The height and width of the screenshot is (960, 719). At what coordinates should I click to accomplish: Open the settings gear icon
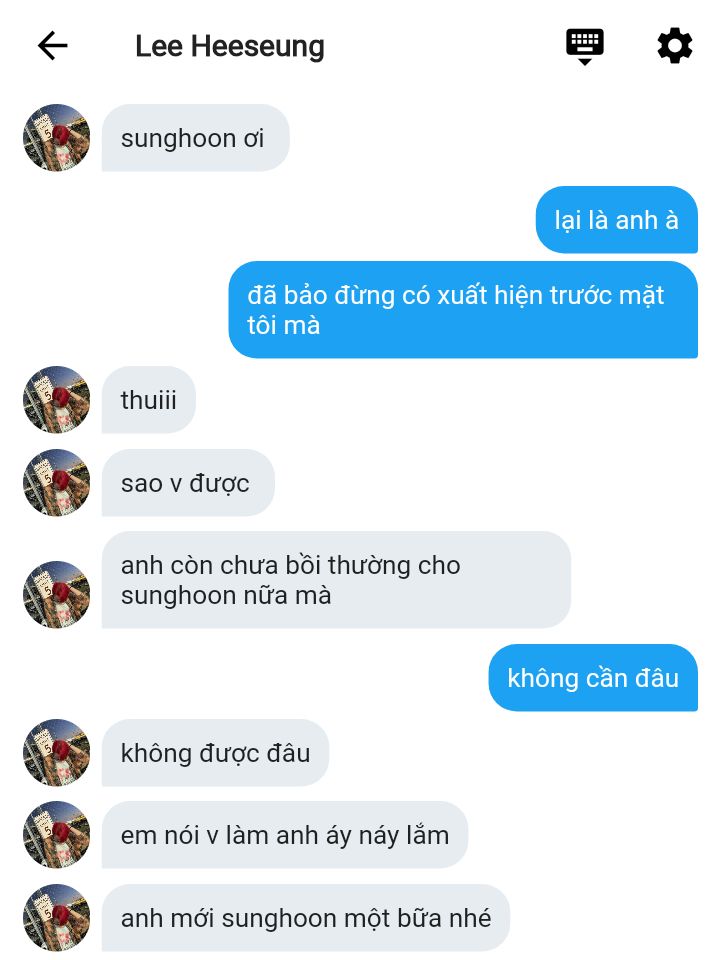pyautogui.click(x=674, y=45)
